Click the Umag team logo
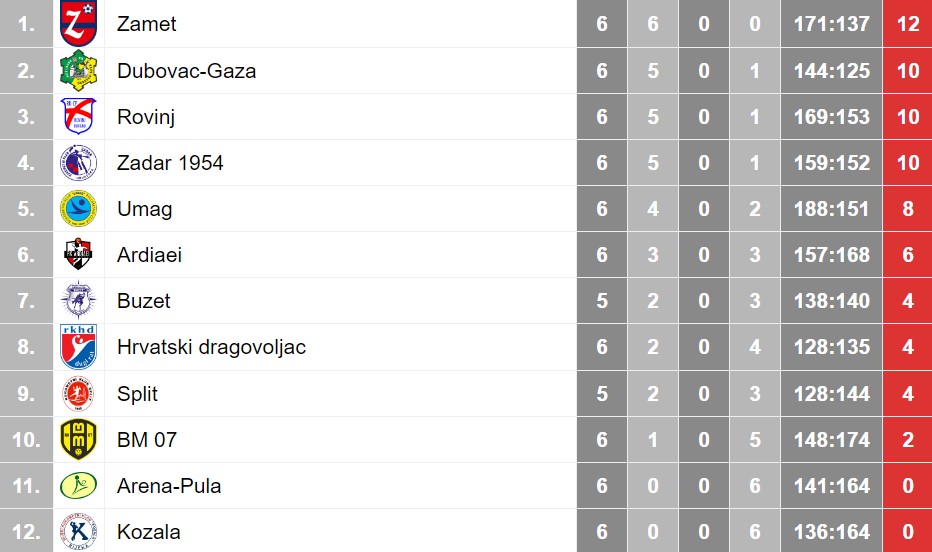The width and height of the screenshot is (932, 552). (78, 209)
